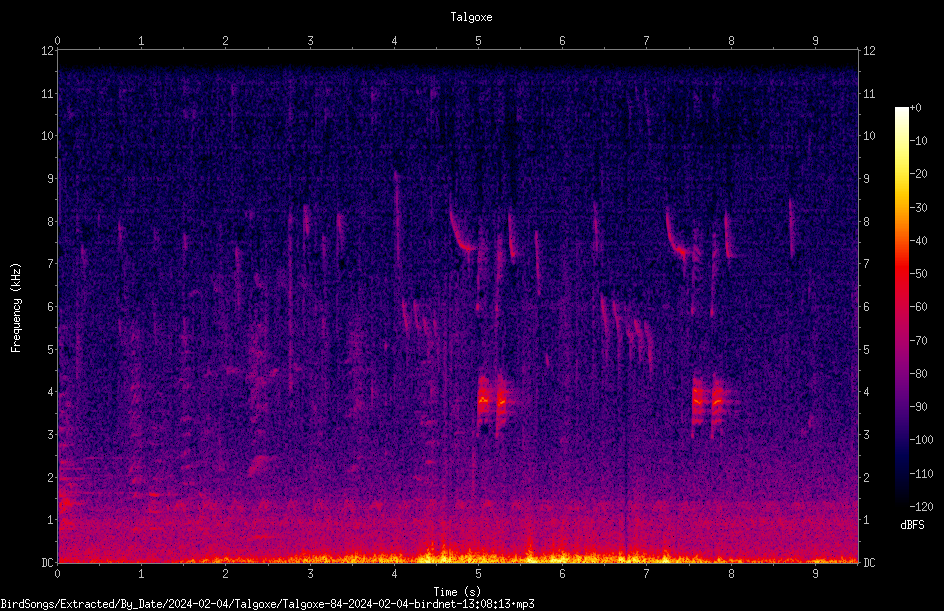Click the Talgoxe title above the spectrogram
944x611 pixels.
coord(471,17)
